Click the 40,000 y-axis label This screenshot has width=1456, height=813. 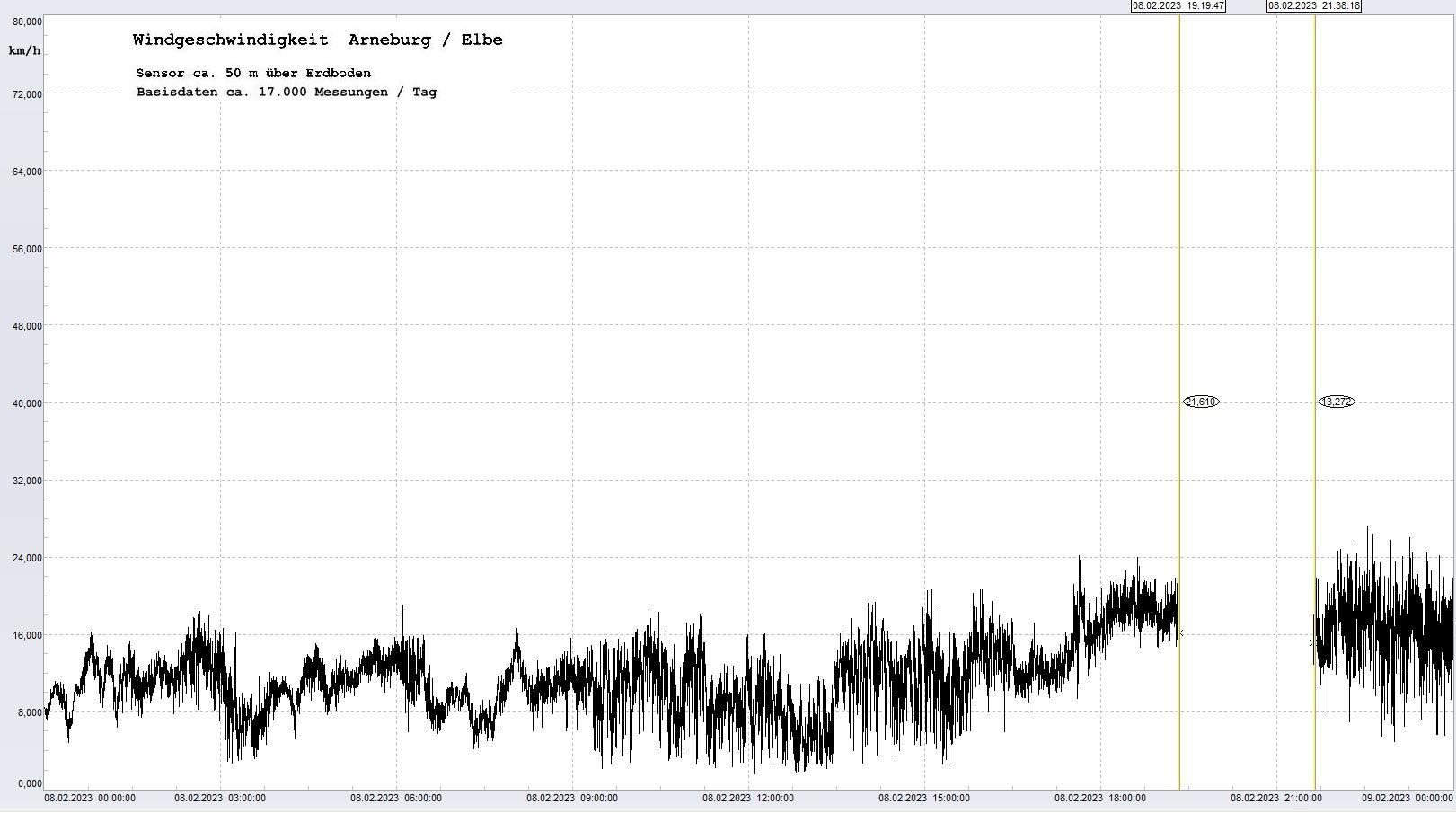pyautogui.click(x=27, y=403)
